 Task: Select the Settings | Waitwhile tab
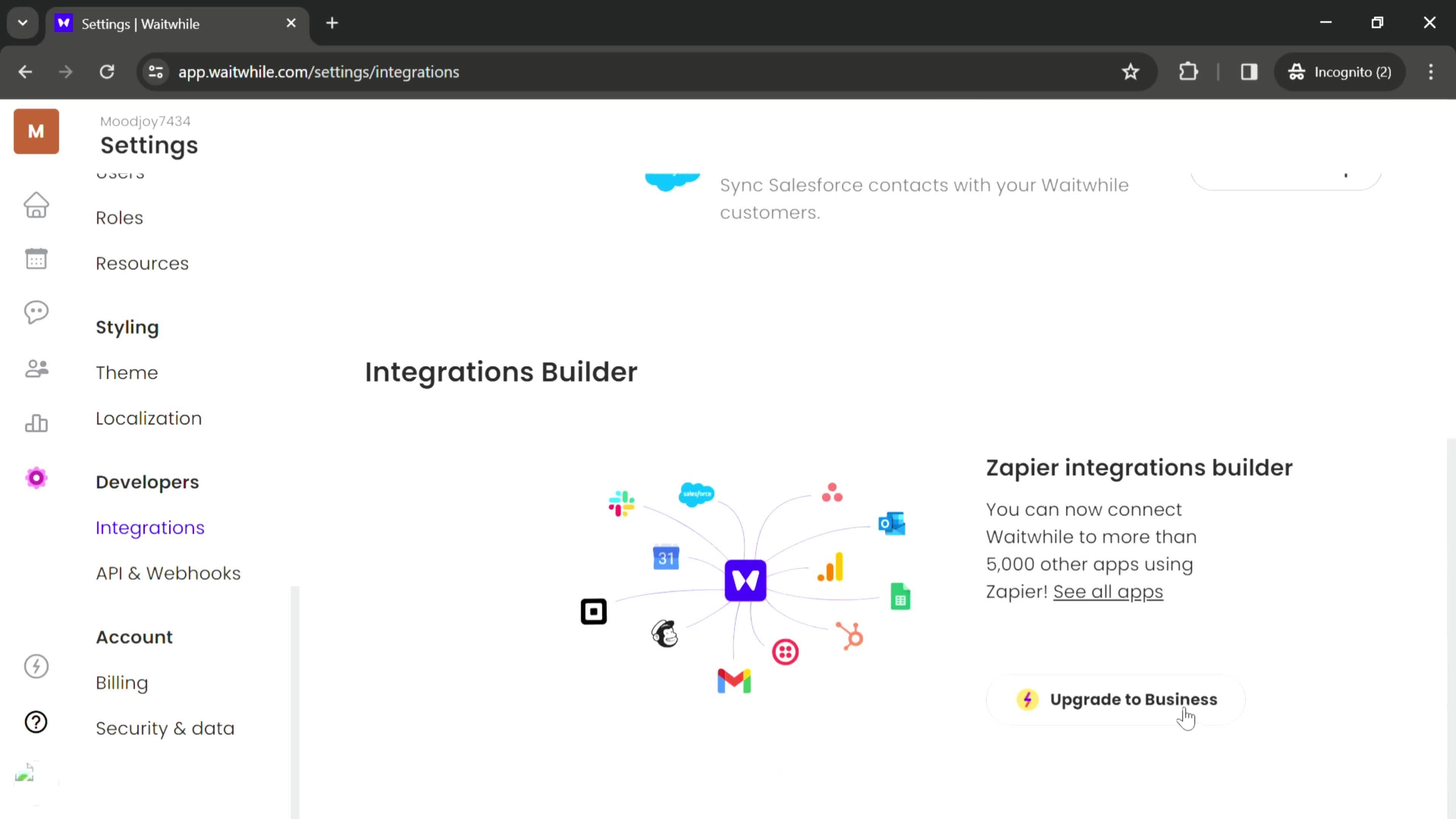[177, 24]
